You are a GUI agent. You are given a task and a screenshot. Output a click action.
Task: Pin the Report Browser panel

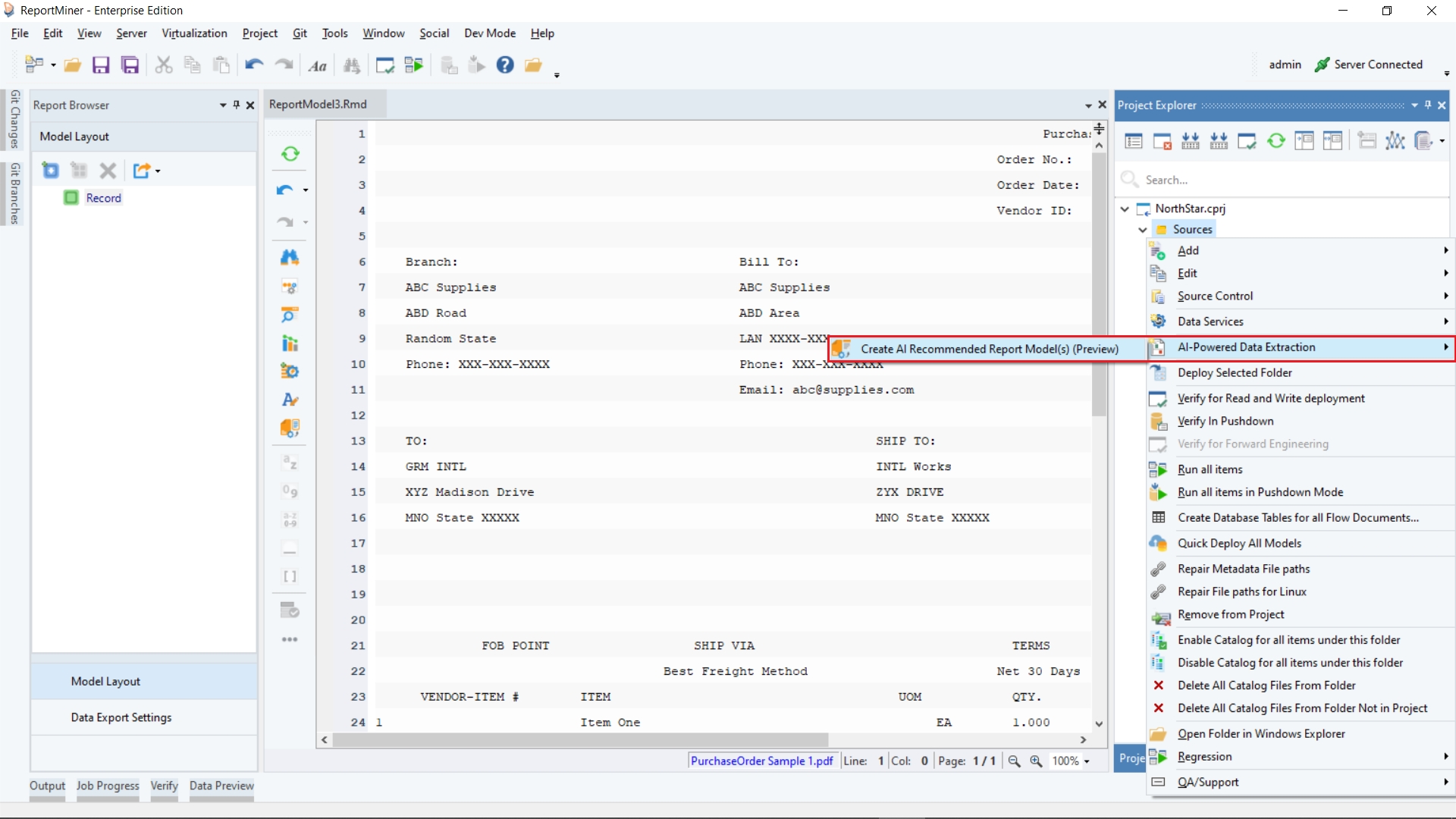pos(237,105)
